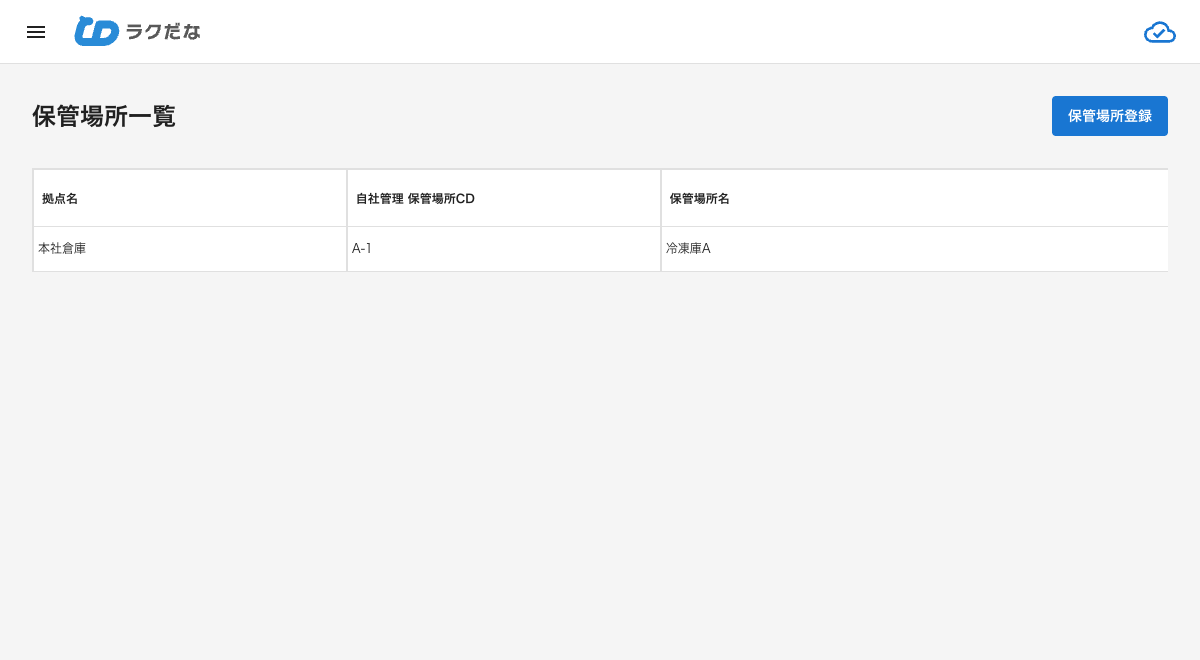Screen dimensions: 1200x660
Task: Click the cloud sync status icon
Action: tap(1160, 32)
